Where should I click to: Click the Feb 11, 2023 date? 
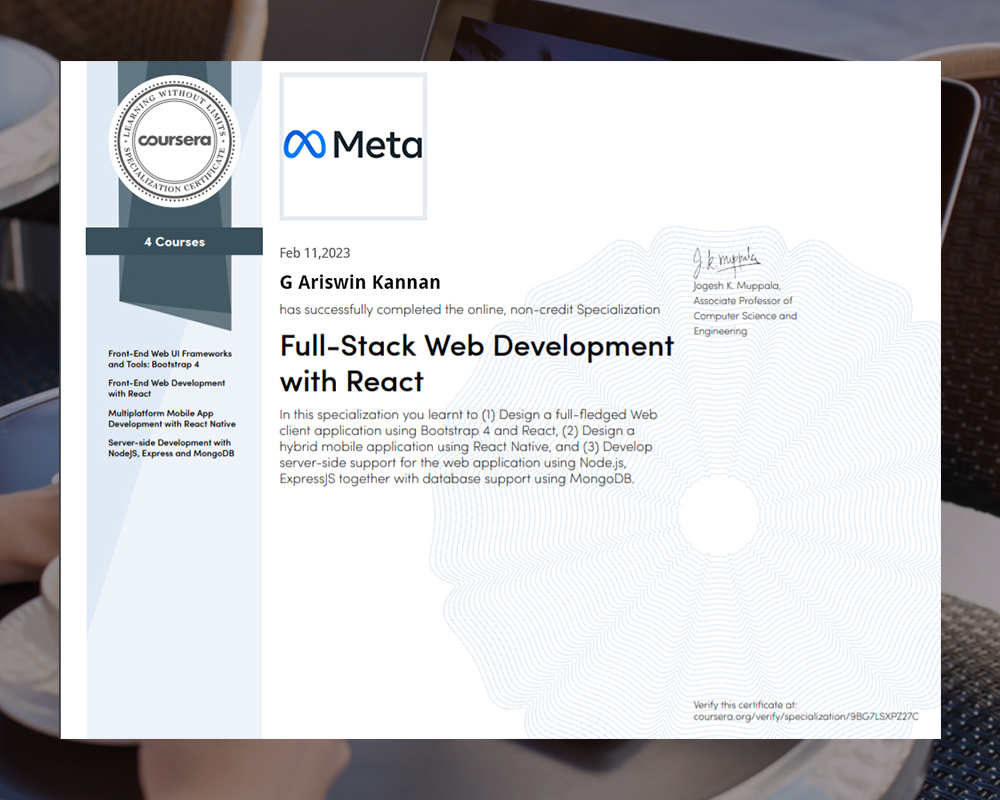315,253
